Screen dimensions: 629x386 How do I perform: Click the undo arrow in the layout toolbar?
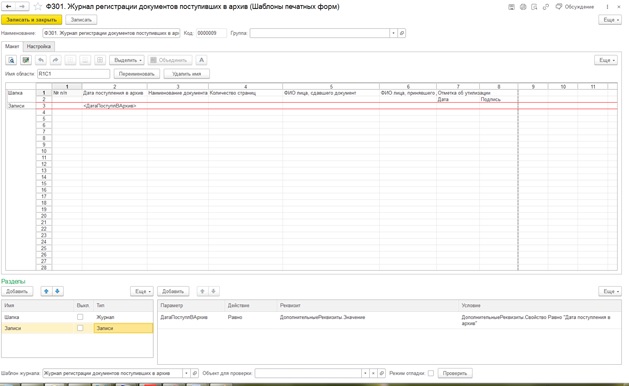pos(41,60)
